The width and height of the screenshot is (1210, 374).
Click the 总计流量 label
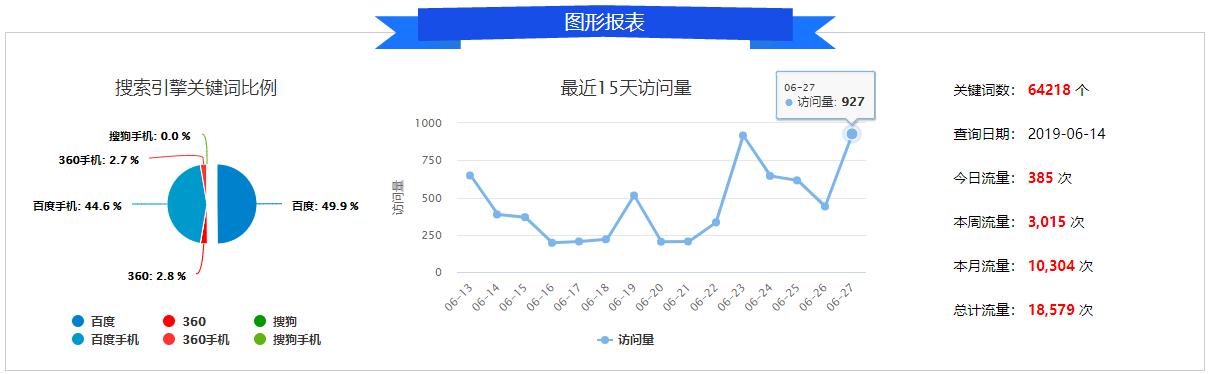pyautogui.click(x=985, y=310)
